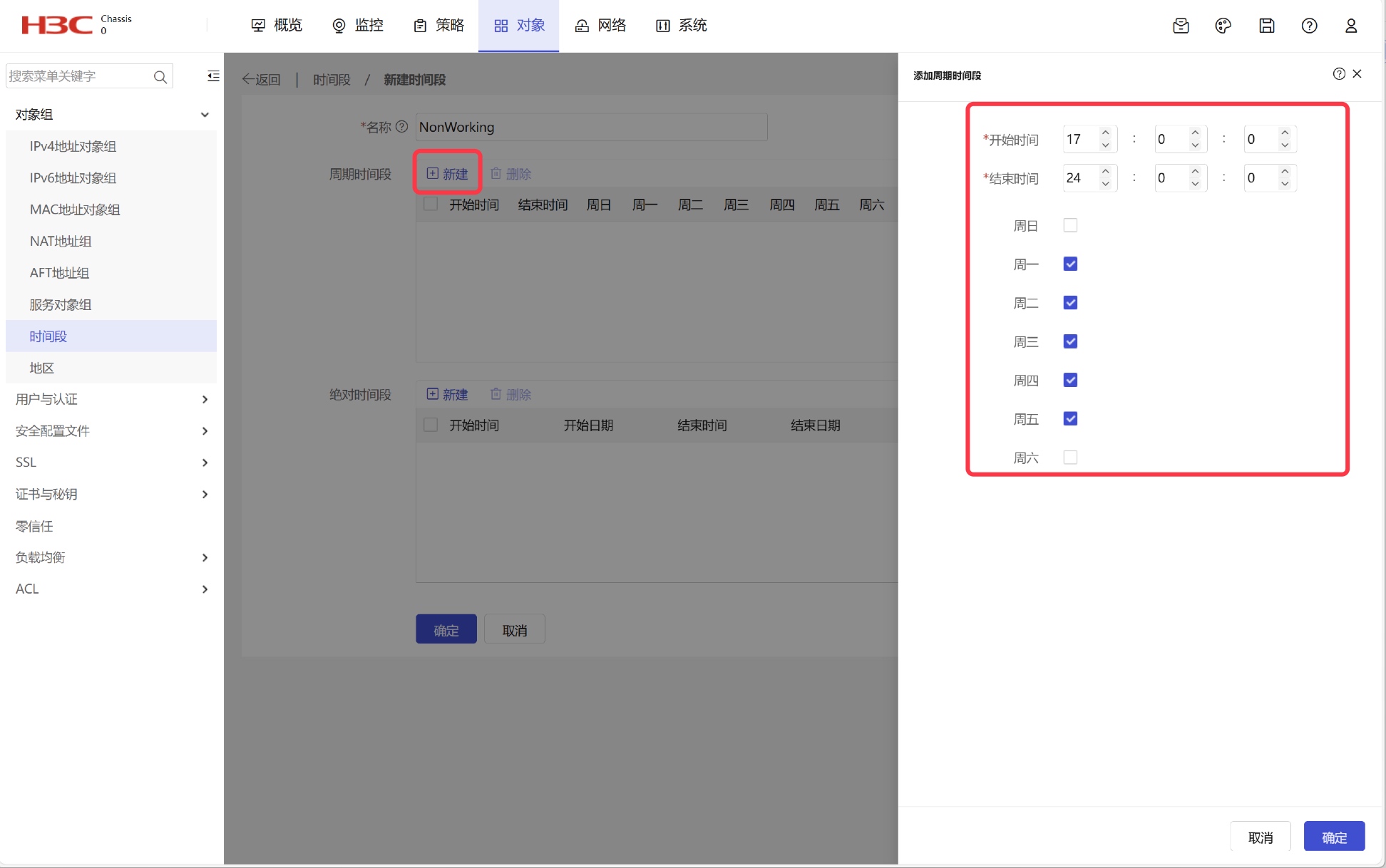Viewport: 1386px width, 868px height.
Task: Uncheck the 周五 checkbox
Action: pos(1070,418)
